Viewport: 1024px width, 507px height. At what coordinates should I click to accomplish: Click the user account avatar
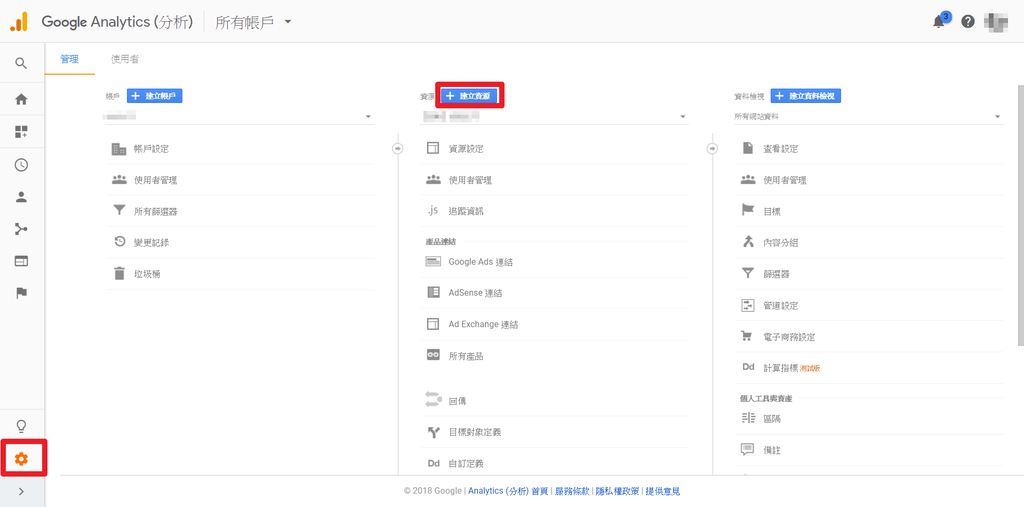pos(996,22)
